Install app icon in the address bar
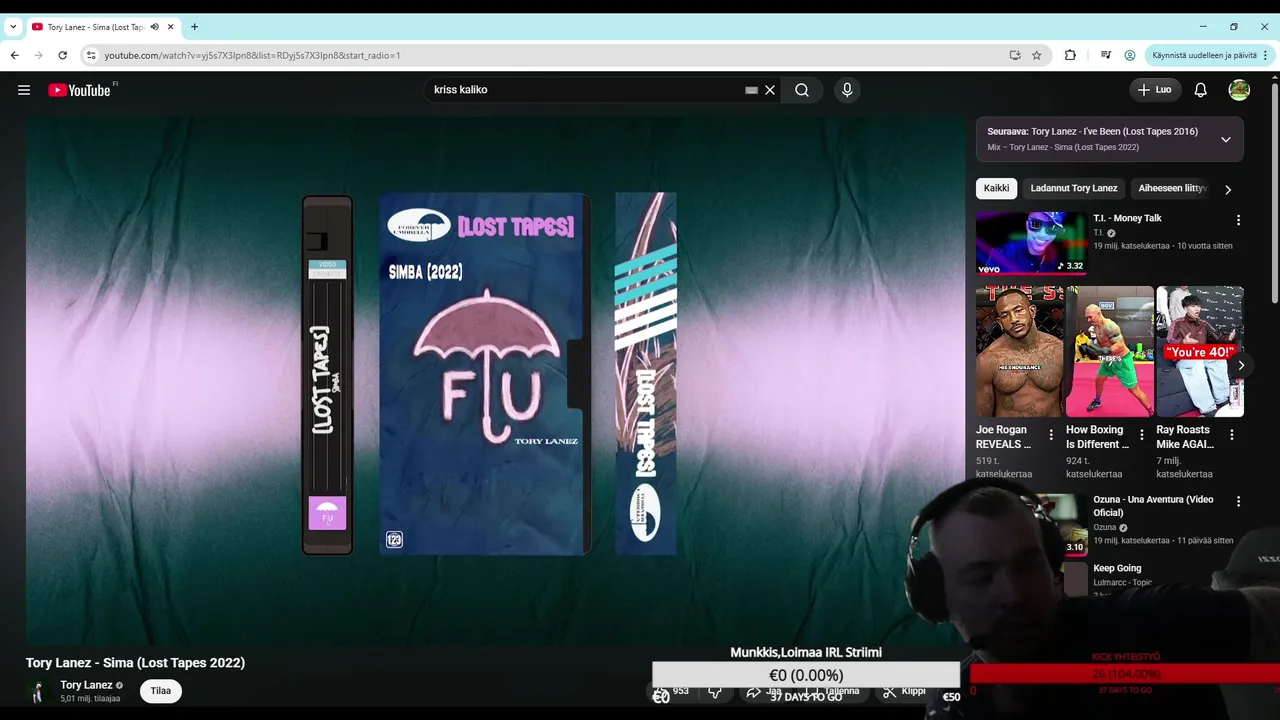The height and width of the screenshot is (720, 1280). point(1015,55)
